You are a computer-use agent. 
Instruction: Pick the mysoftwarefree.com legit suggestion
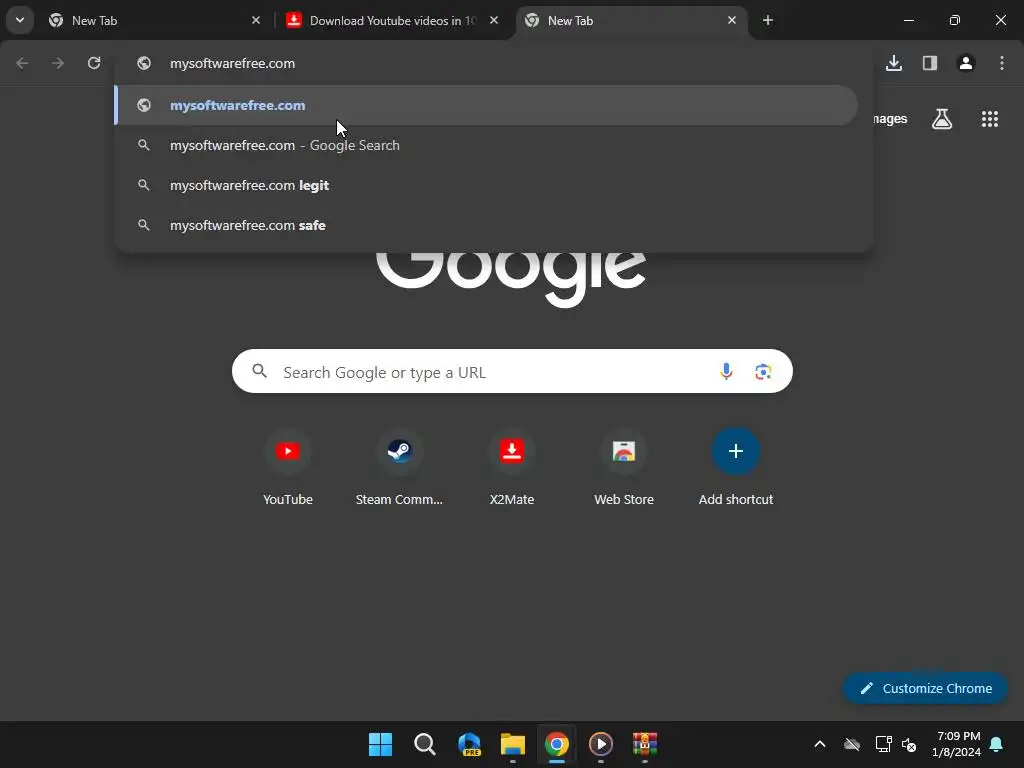[487, 185]
